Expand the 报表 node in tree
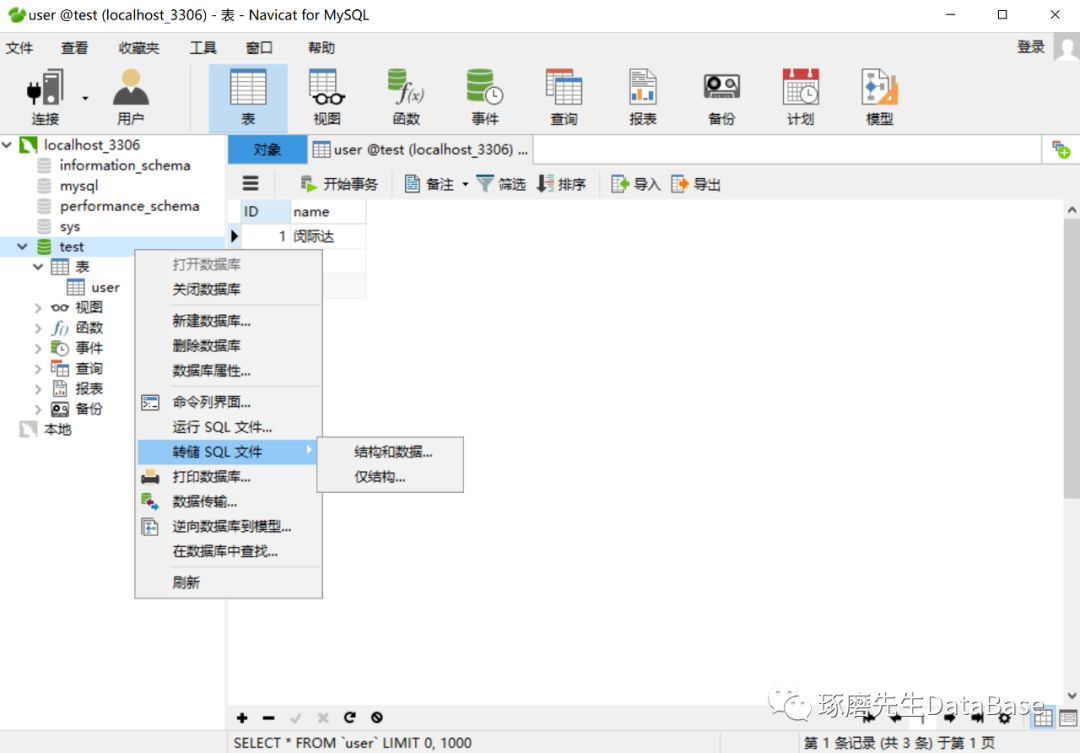 (x=39, y=389)
